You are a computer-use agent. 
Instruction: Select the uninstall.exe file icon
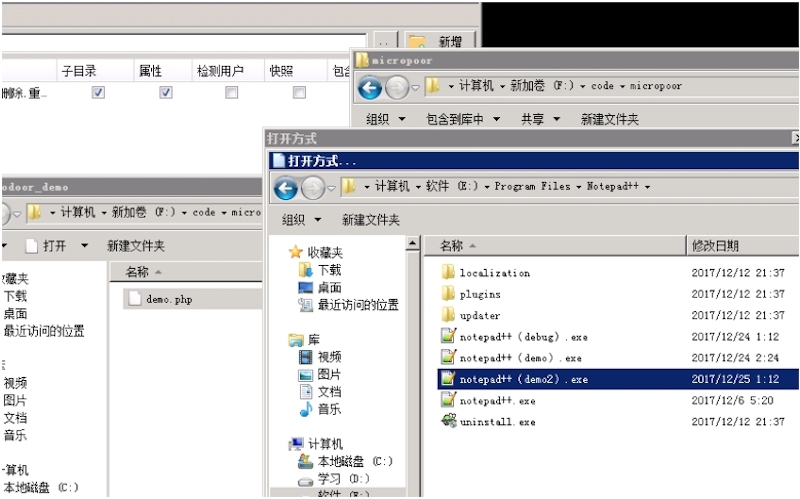coord(448,421)
